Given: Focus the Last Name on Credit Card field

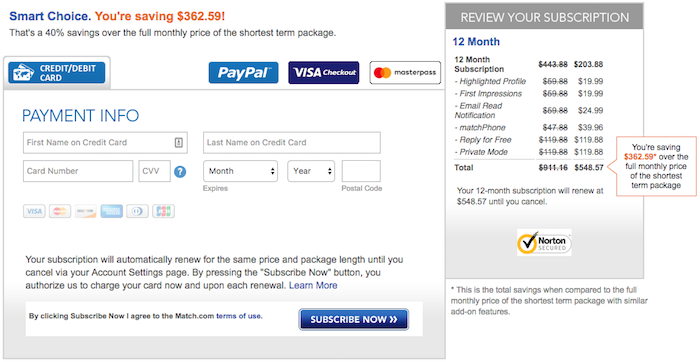Looking at the screenshot, I should point(292,143).
